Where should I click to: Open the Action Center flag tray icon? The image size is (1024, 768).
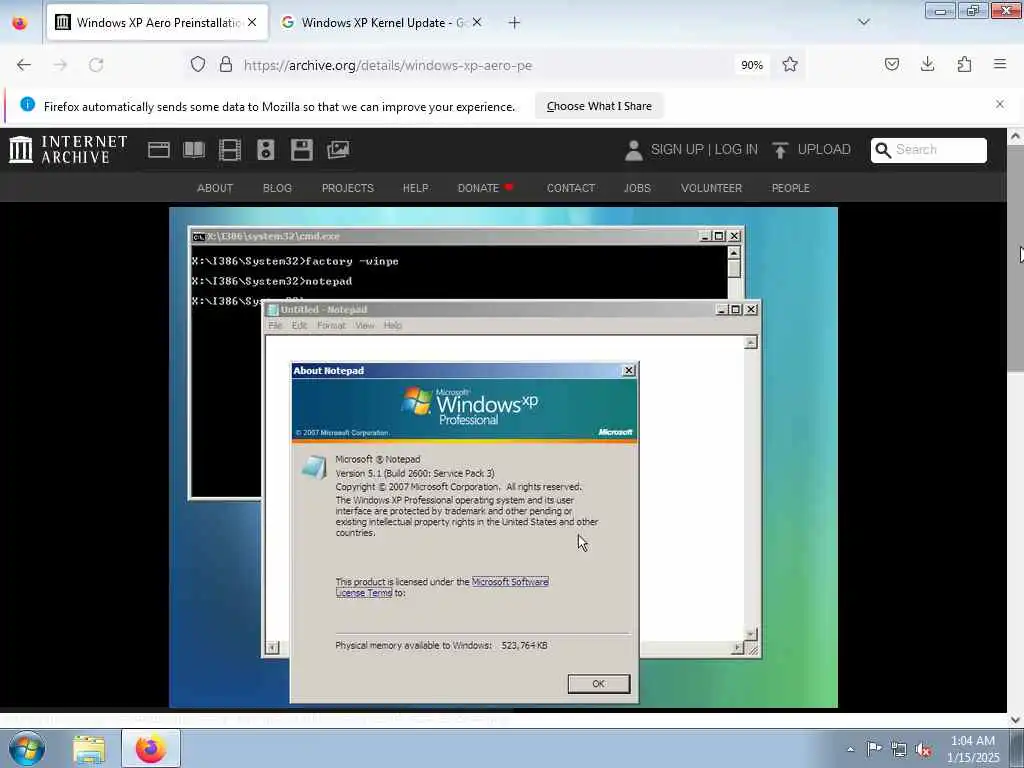(874, 748)
